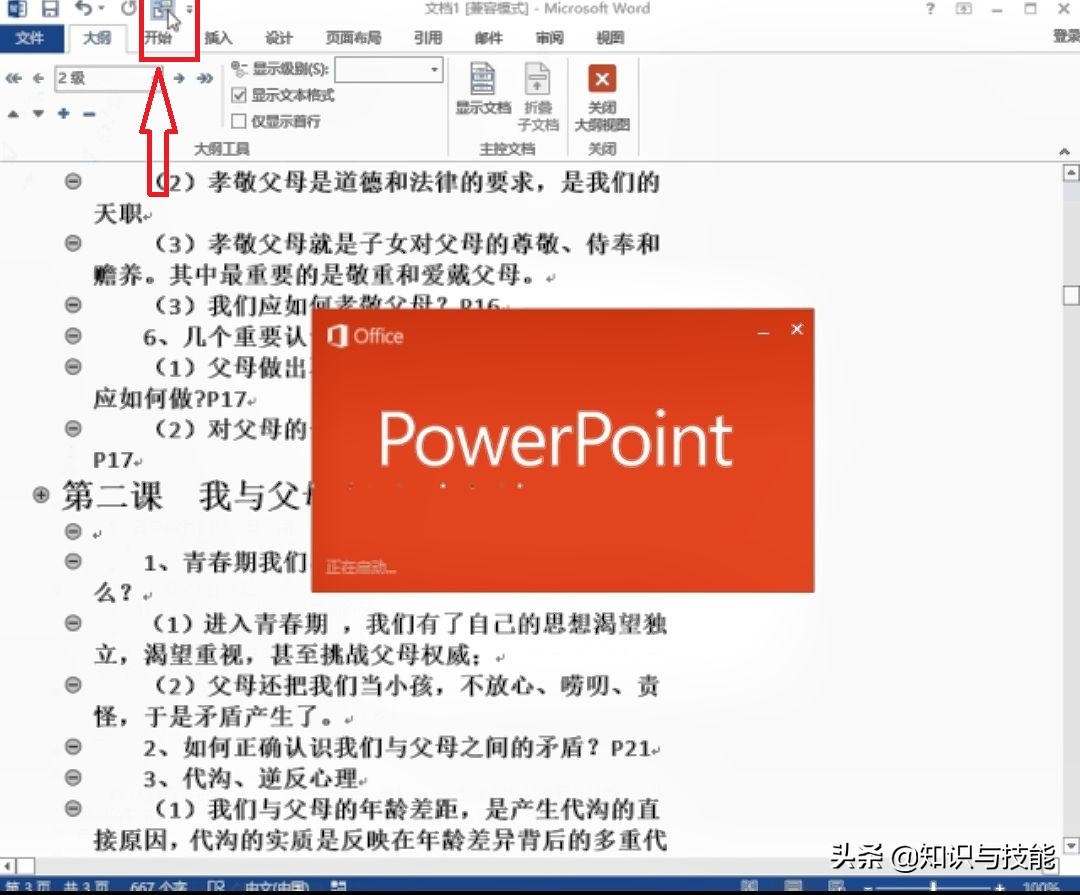Click bullet beside (2)孝敬父母是道德和法律
This screenshot has width=1080, height=895.
[73, 181]
